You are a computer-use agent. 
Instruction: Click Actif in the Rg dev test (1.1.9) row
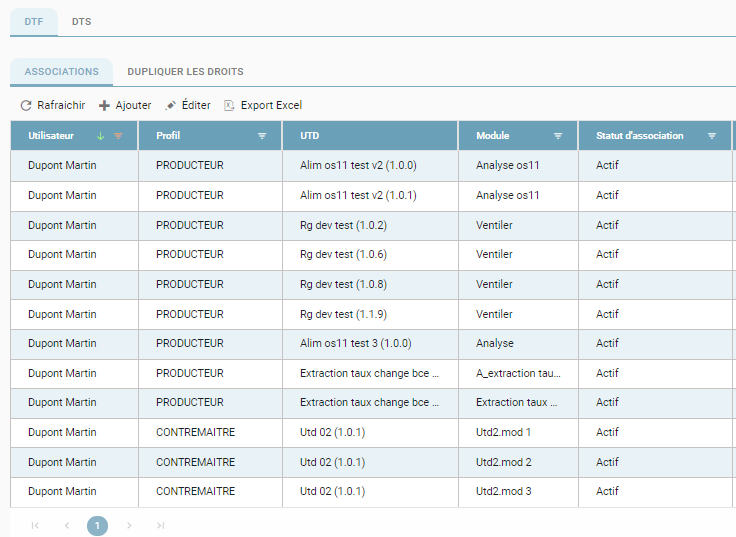point(607,314)
